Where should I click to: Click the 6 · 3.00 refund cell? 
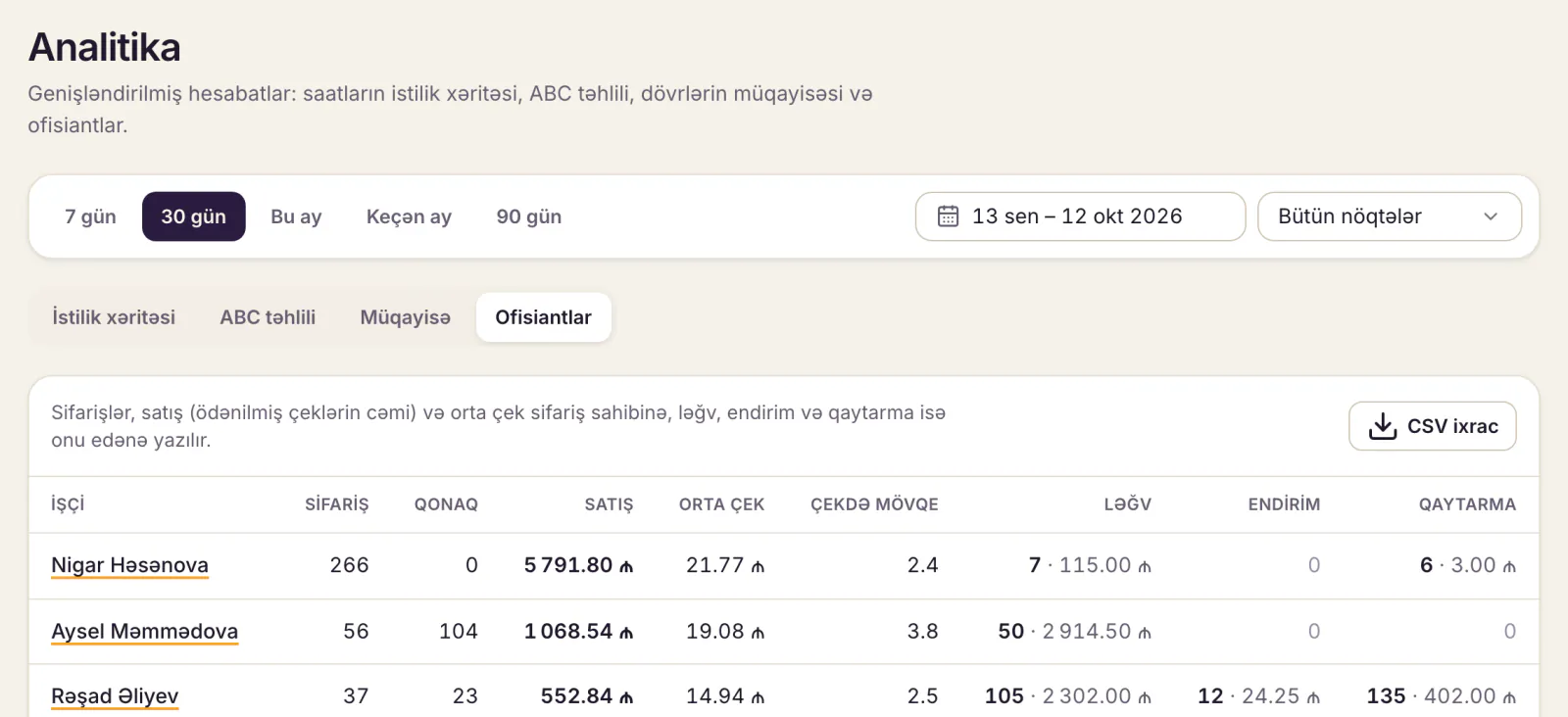pyautogui.click(x=1468, y=565)
